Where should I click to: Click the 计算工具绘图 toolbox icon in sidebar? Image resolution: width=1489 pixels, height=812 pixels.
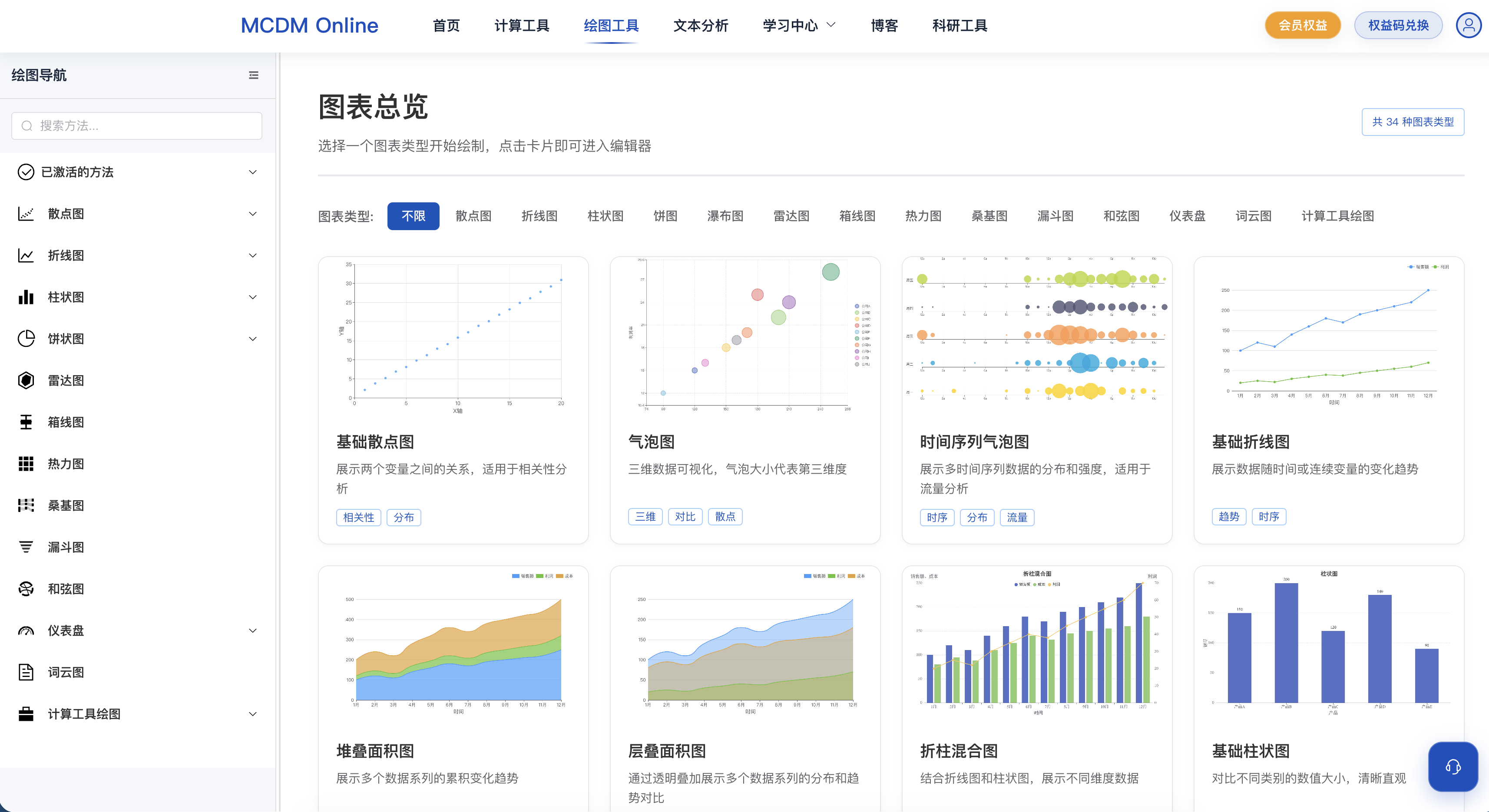point(26,714)
